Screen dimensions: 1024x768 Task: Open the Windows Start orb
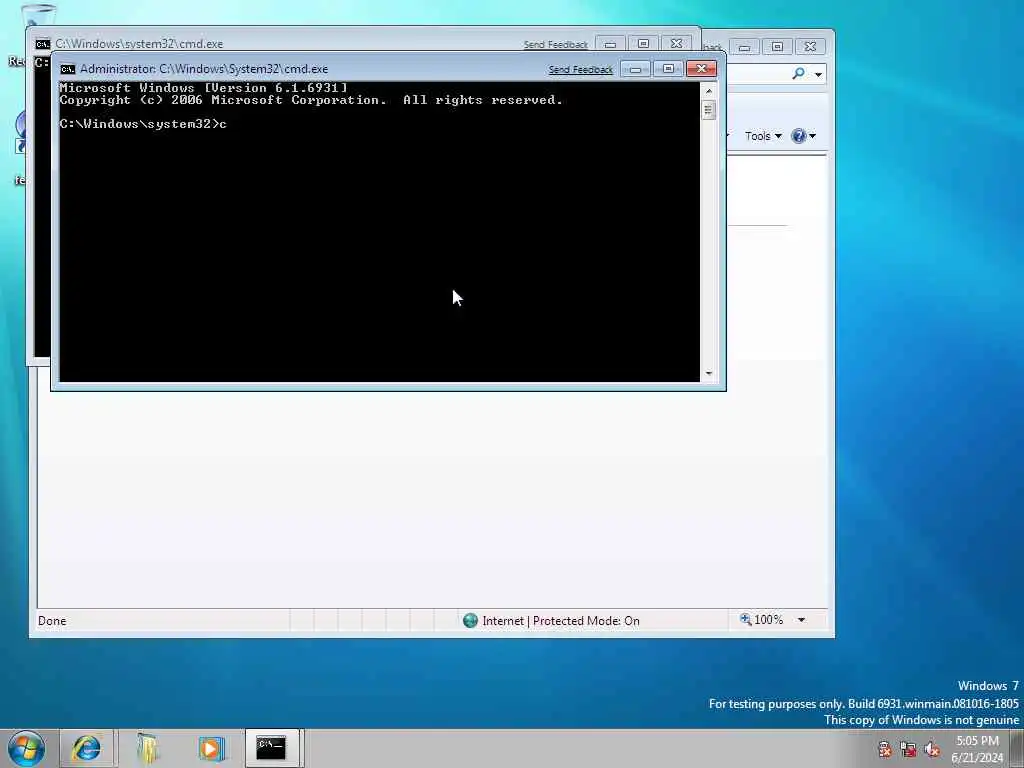tap(26, 748)
